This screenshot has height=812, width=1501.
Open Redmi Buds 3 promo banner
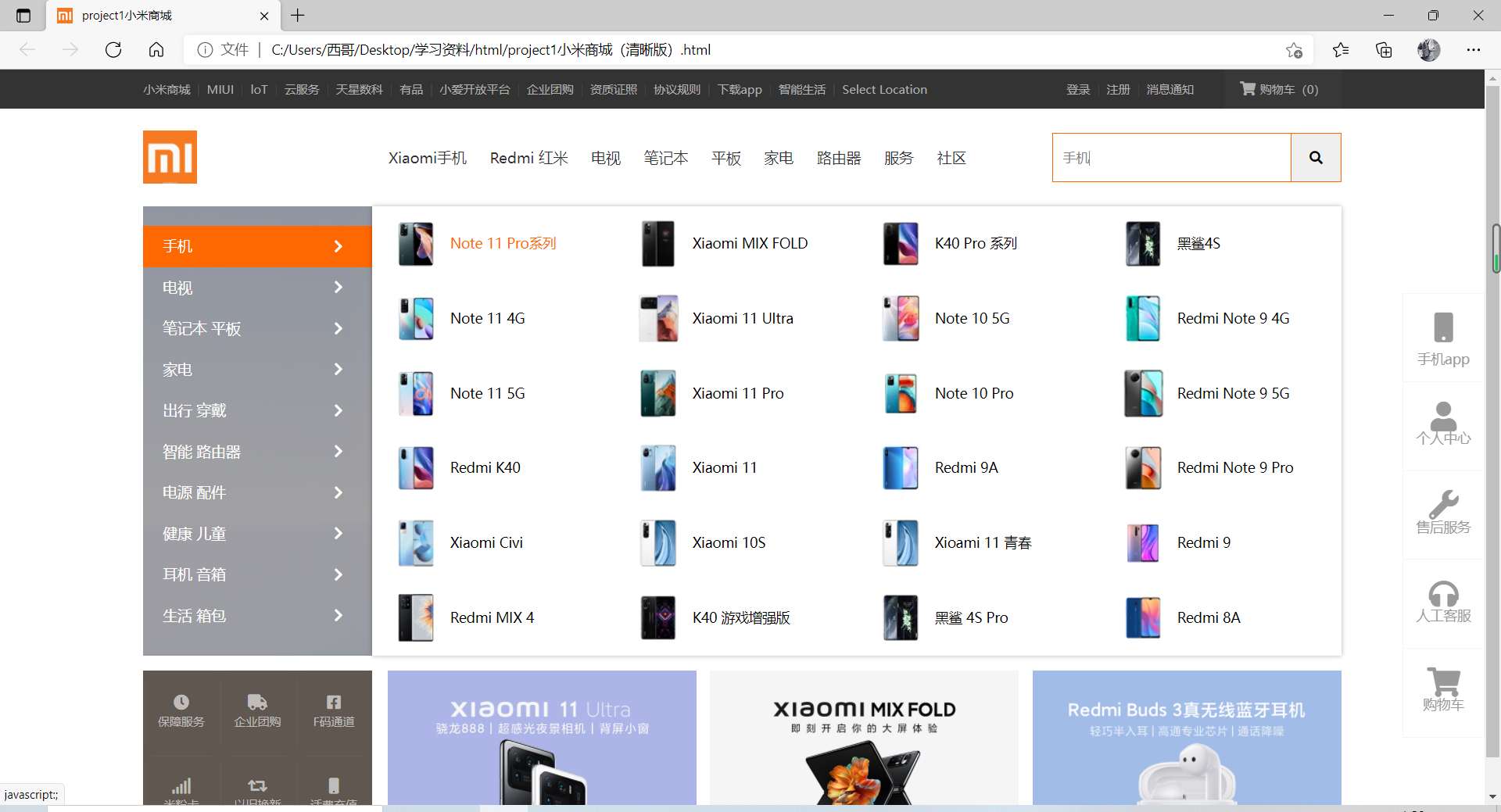click(x=1187, y=737)
